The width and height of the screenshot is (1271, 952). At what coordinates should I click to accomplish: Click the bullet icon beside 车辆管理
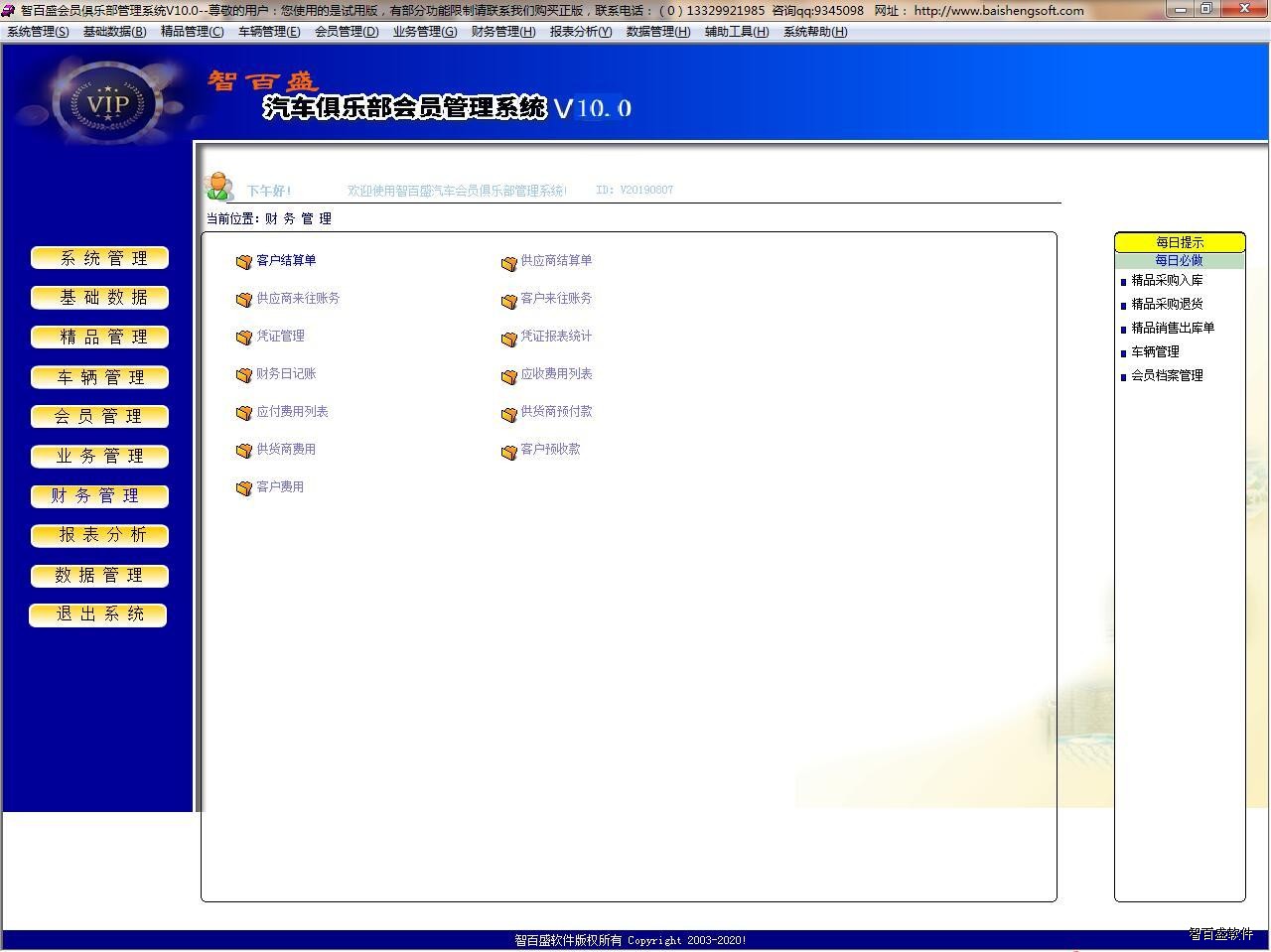pyautogui.click(x=1123, y=353)
